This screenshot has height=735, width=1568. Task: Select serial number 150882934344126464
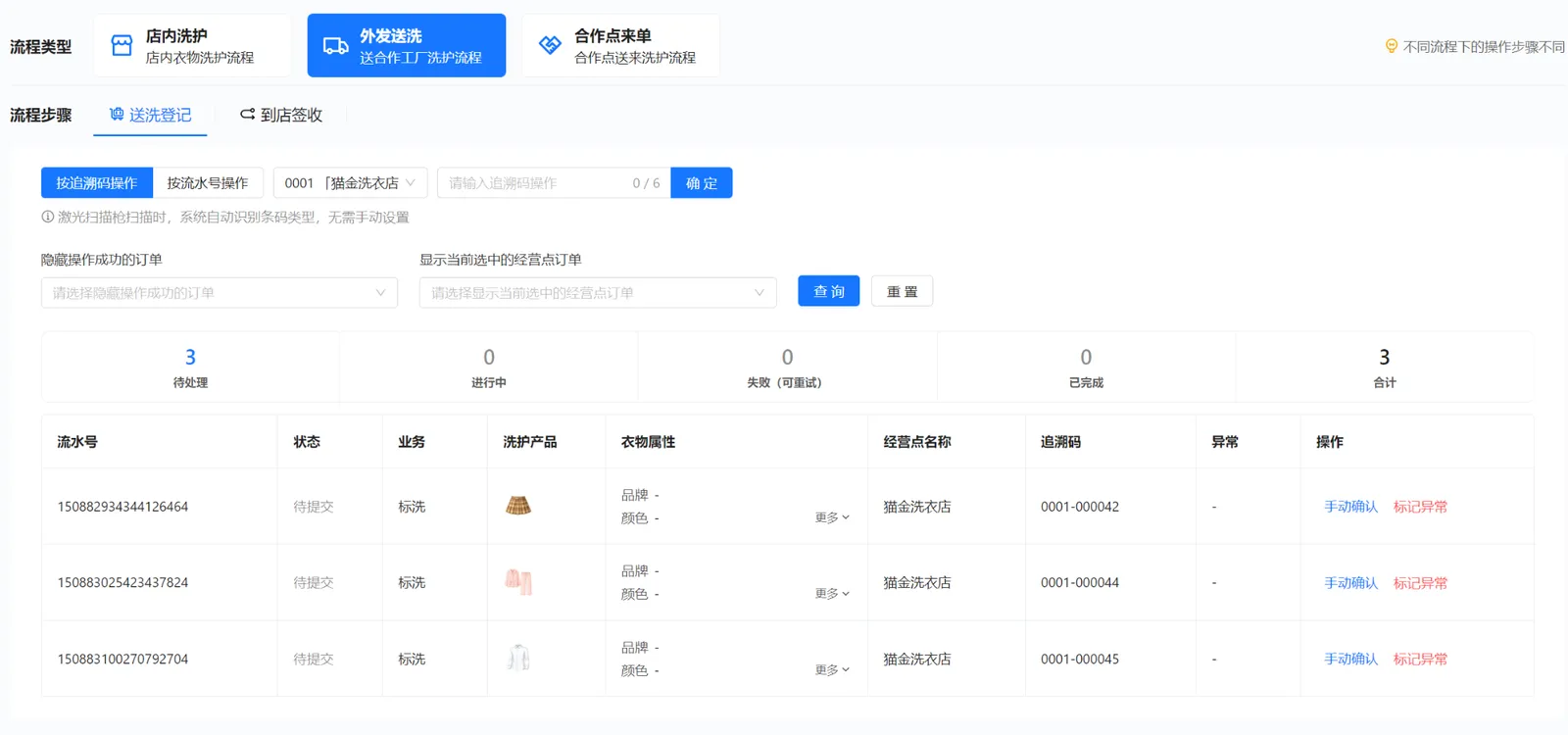tap(122, 507)
